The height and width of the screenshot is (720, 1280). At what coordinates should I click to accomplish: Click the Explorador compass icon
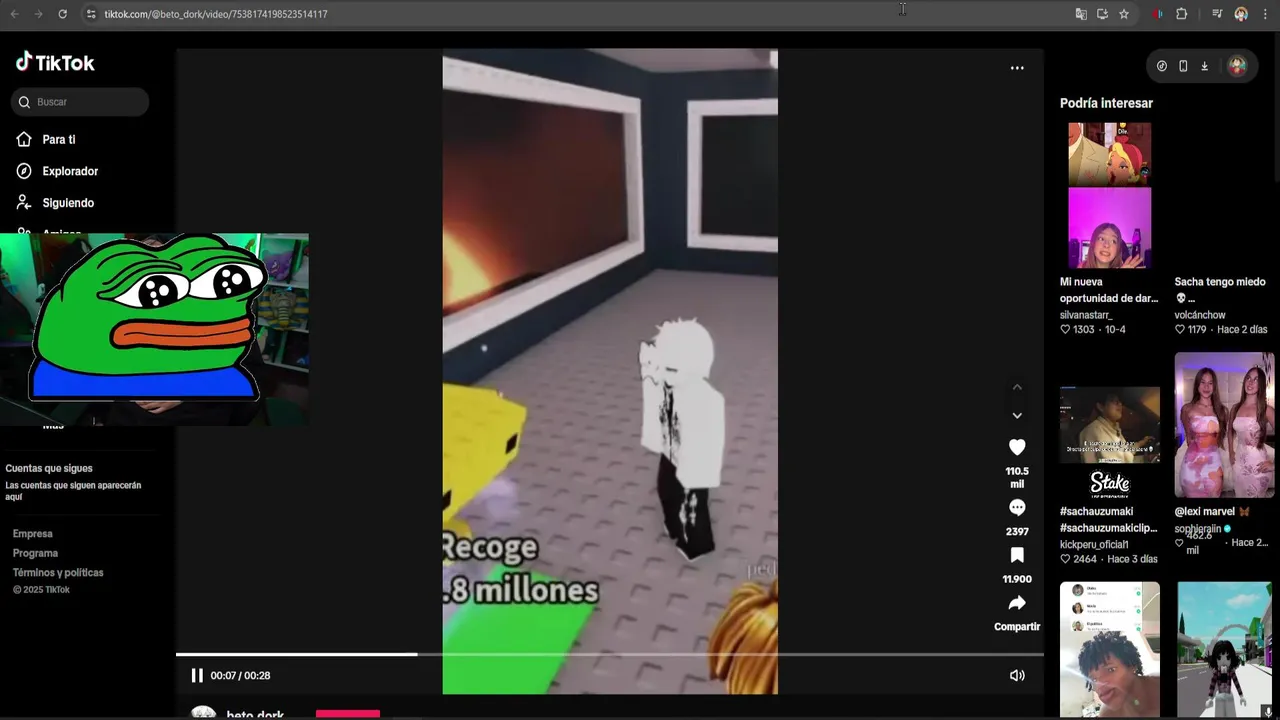[x=24, y=171]
